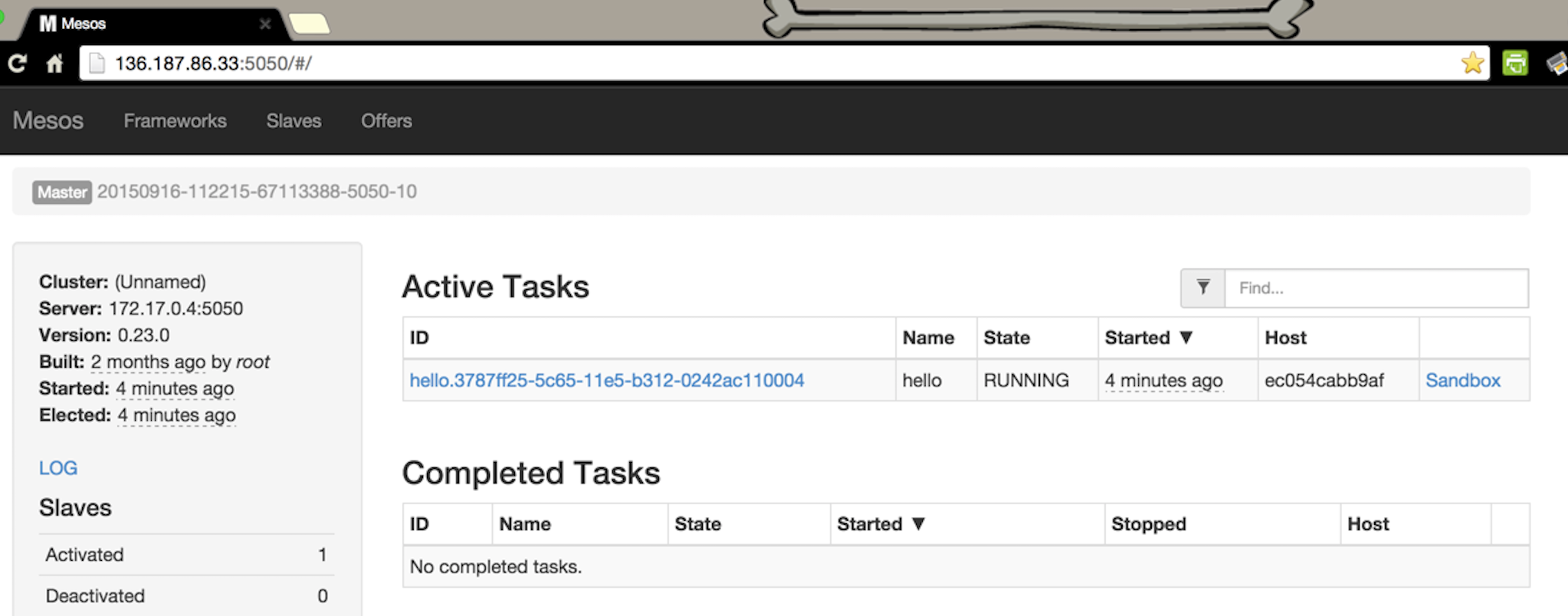Click server address 172.17.0.4:5050
Viewport: 1568px width, 616px height.
tap(175, 308)
